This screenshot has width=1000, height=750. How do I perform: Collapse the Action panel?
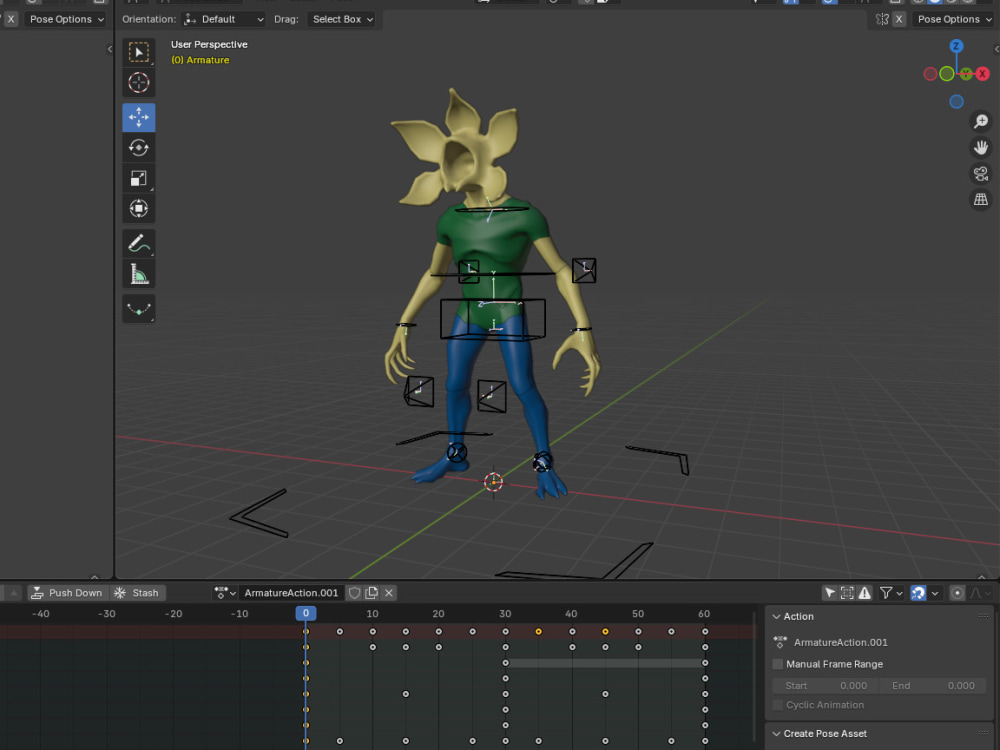tap(776, 617)
